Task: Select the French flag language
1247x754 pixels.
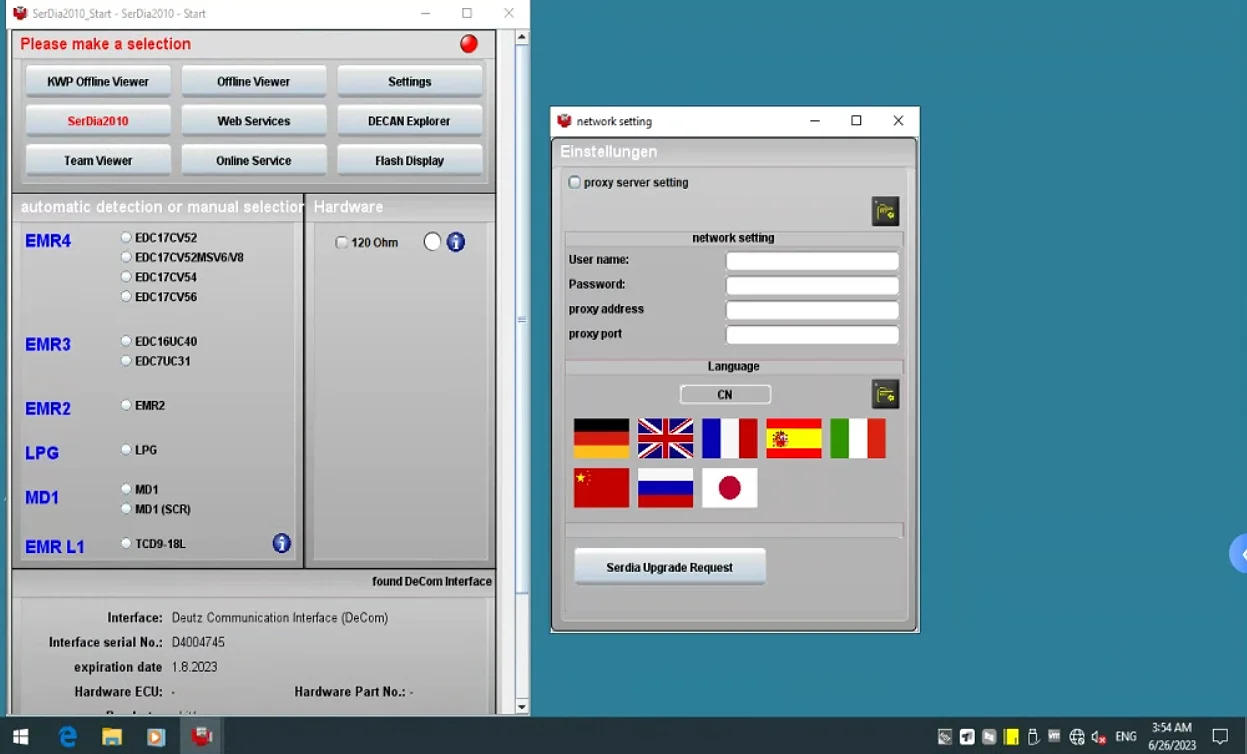Action: (729, 438)
